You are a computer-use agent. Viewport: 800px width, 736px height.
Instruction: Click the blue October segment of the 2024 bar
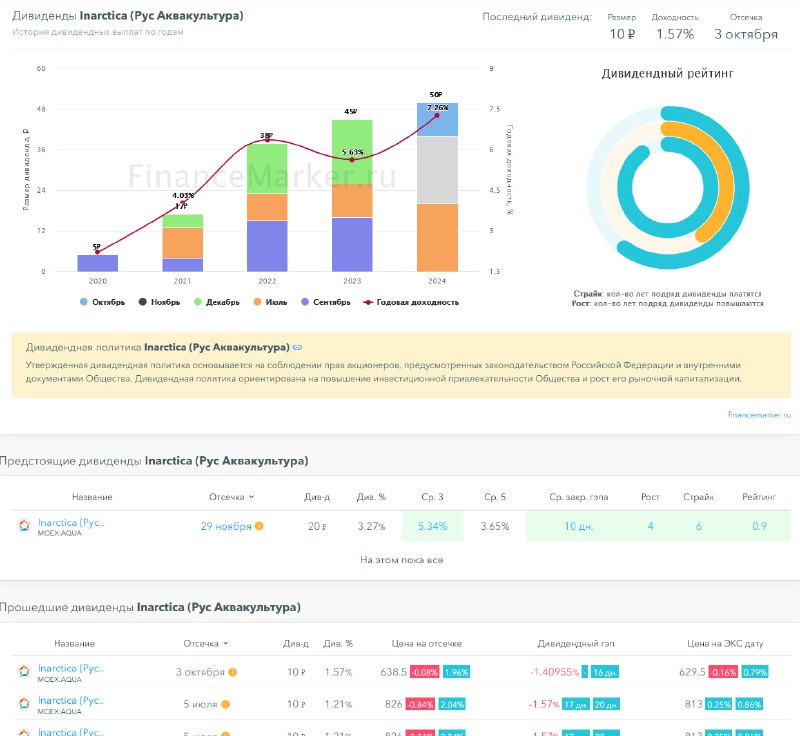(437, 120)
